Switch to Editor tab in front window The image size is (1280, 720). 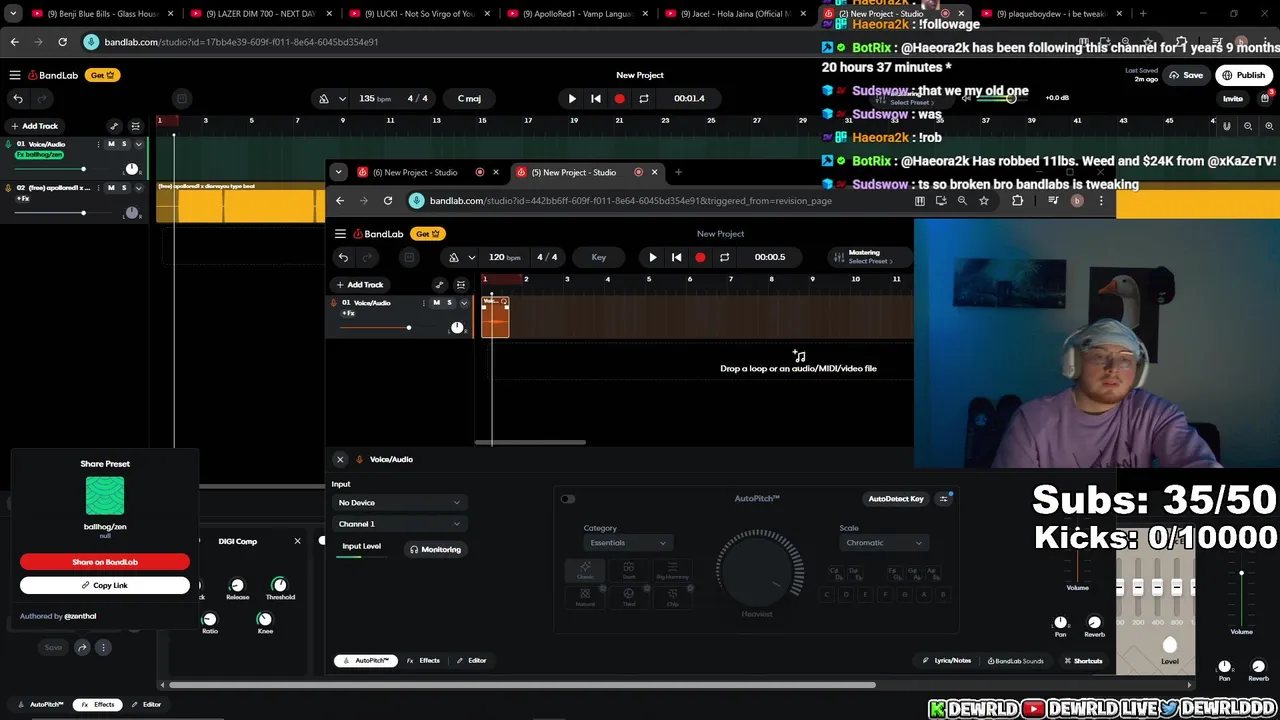(471, 661)
